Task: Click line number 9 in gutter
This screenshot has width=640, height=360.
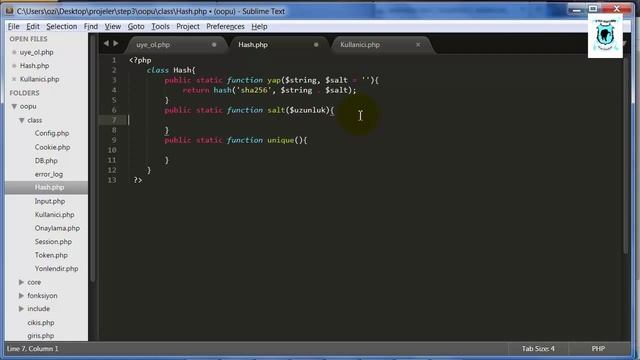Action: pyautogui.click(x=114, y=140)
